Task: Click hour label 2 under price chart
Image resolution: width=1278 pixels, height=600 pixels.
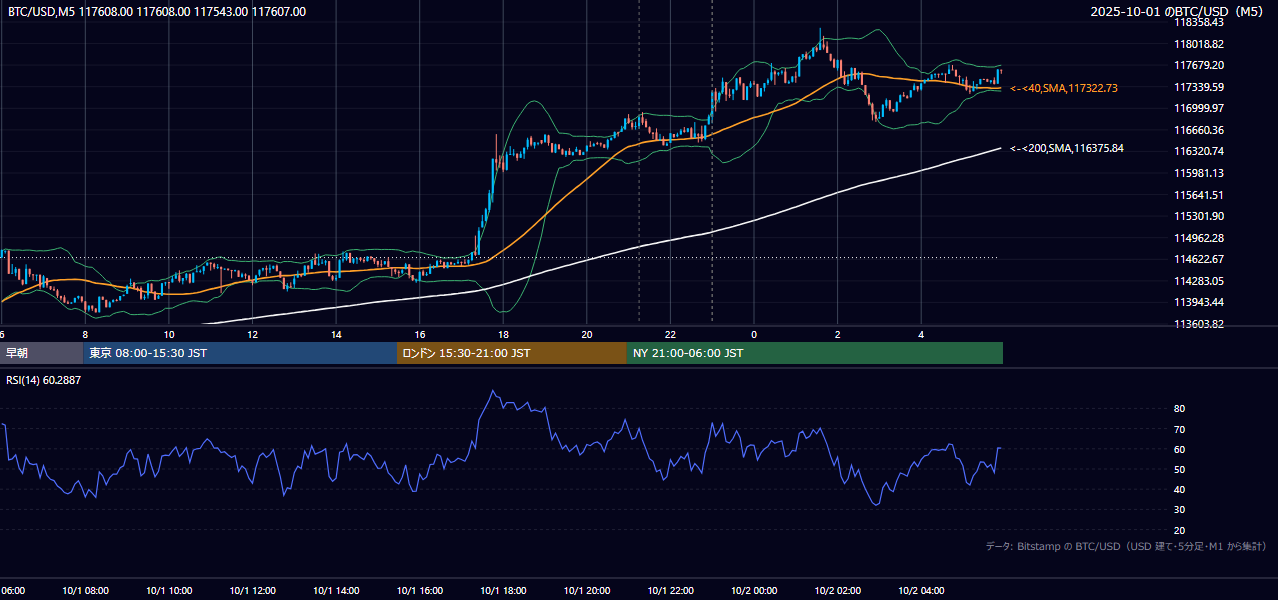Action: (x=838, y=334)
